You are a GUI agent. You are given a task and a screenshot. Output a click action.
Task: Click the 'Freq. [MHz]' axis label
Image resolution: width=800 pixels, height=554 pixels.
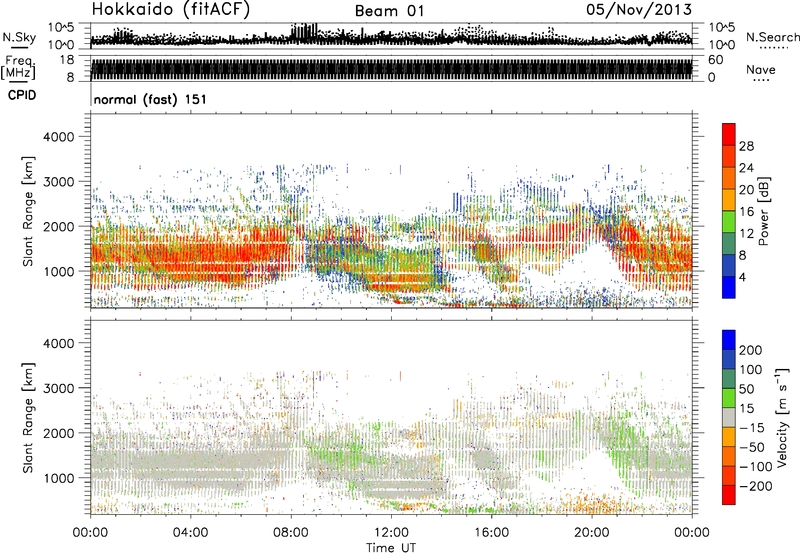tap(18, 67)
